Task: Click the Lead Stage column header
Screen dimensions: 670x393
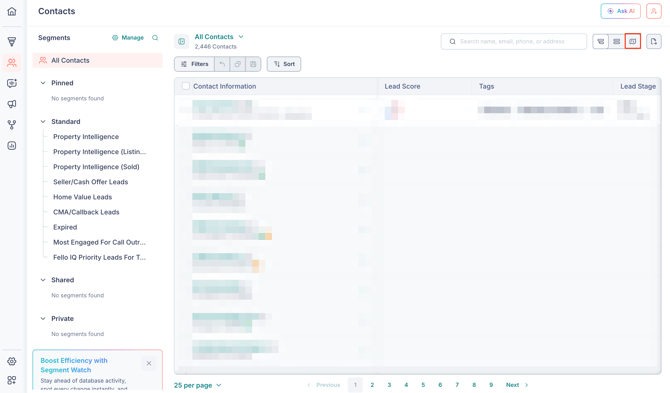Action: click(x=638, y=86)
